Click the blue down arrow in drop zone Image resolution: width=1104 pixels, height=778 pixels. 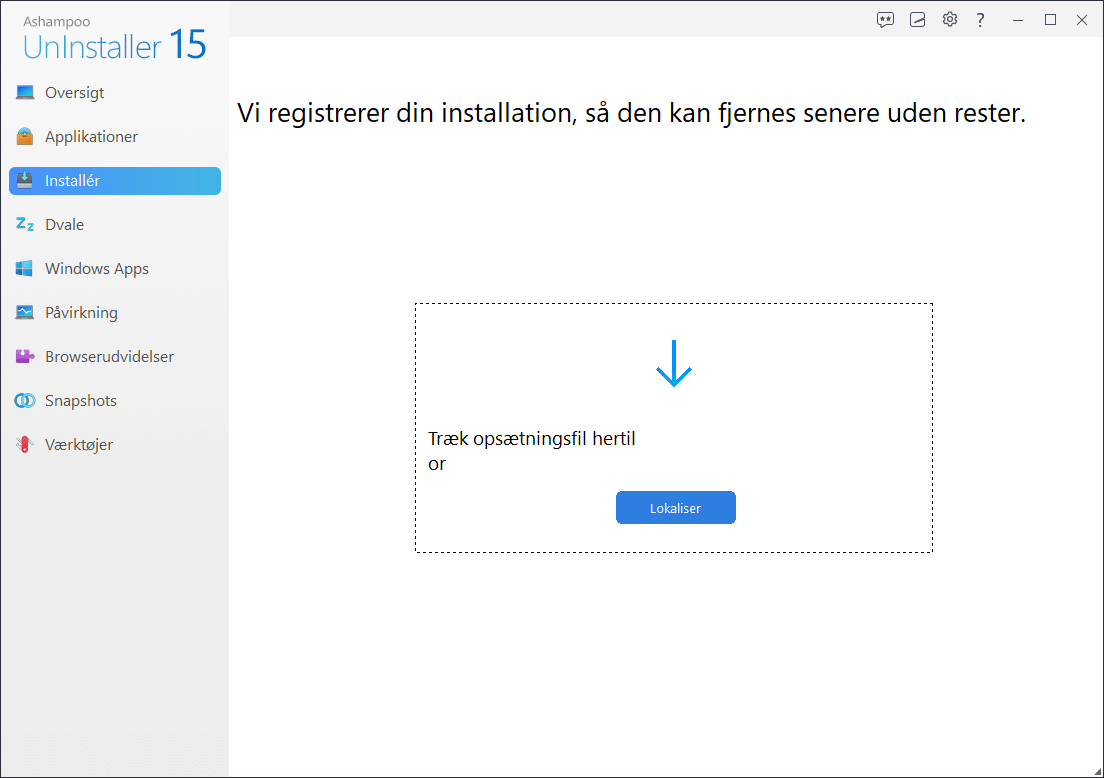[x=674, y=363]
